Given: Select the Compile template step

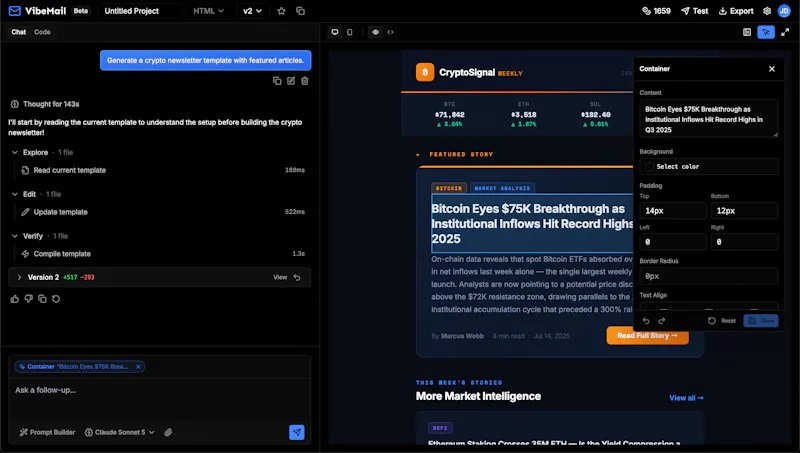Looking at the screenshot, I should click(x=163, y=254).
